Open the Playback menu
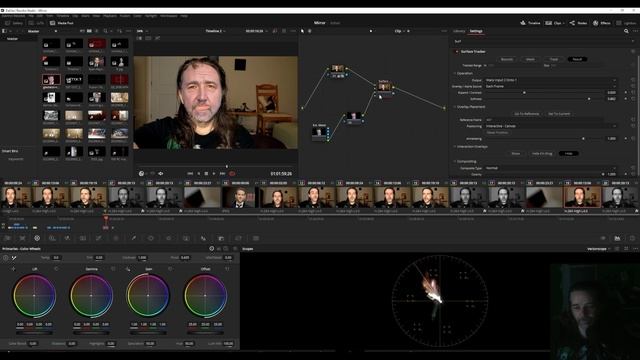The width and height of the screenshot is (640, 360). pyautogui.click(x=110, y=16)
